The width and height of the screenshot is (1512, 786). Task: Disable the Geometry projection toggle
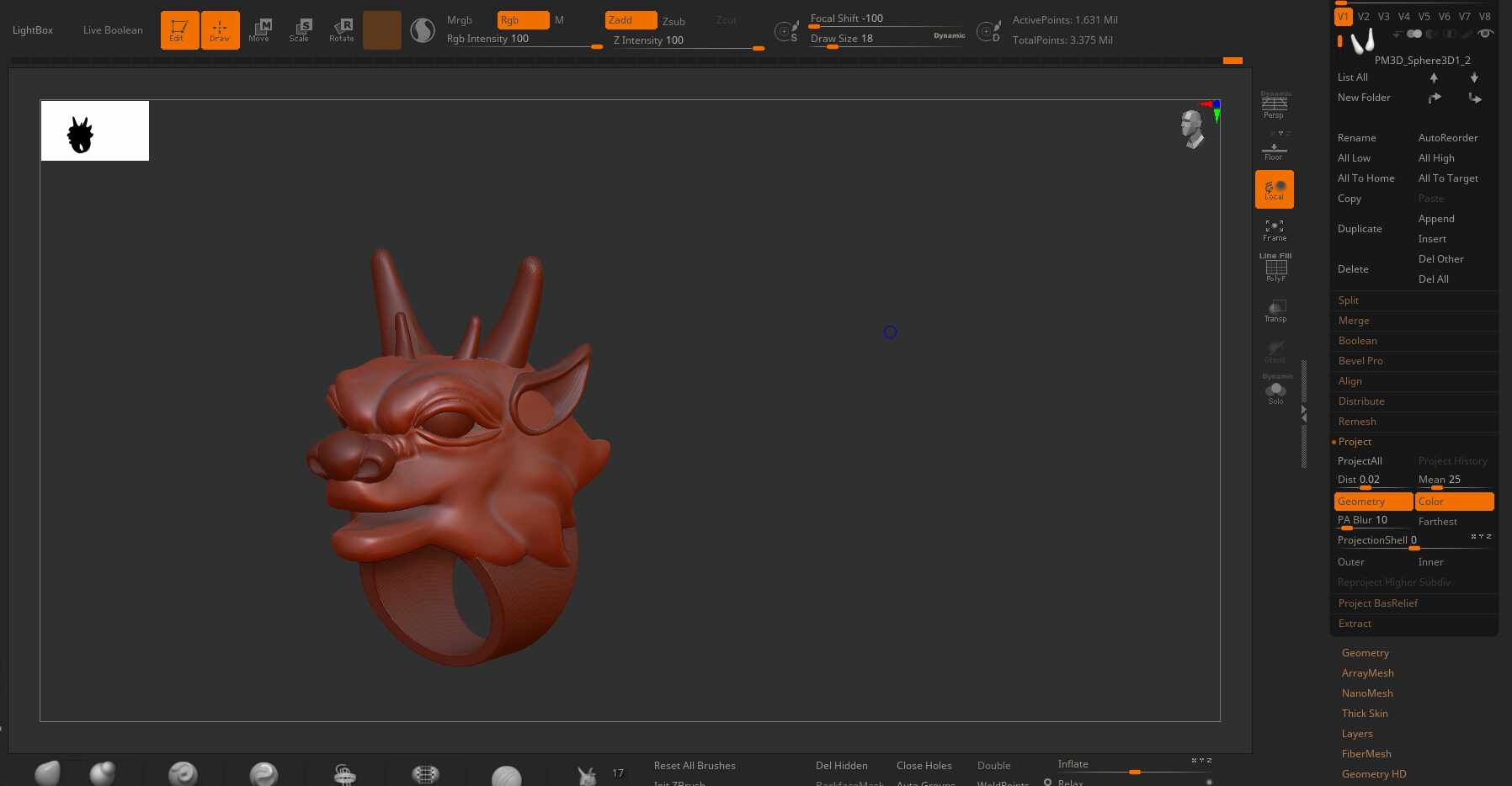[1372, 502]
